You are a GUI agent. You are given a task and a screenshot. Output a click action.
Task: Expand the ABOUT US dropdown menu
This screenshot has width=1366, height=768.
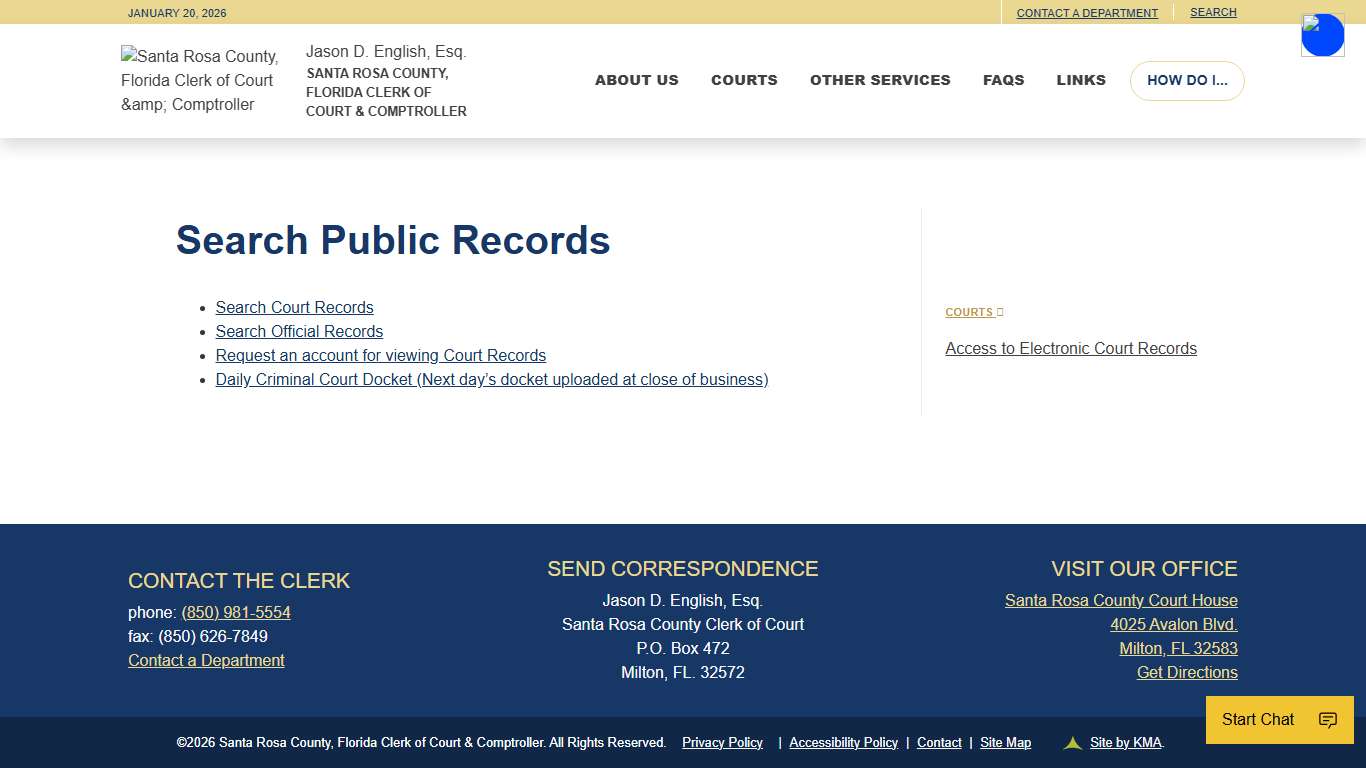[636, 80]
